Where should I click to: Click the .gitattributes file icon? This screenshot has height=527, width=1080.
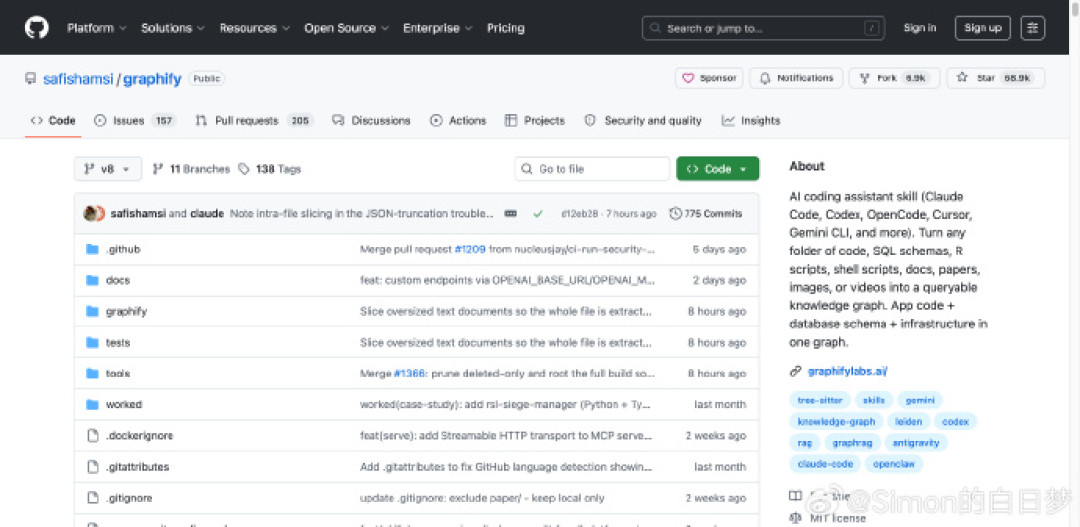92,466
